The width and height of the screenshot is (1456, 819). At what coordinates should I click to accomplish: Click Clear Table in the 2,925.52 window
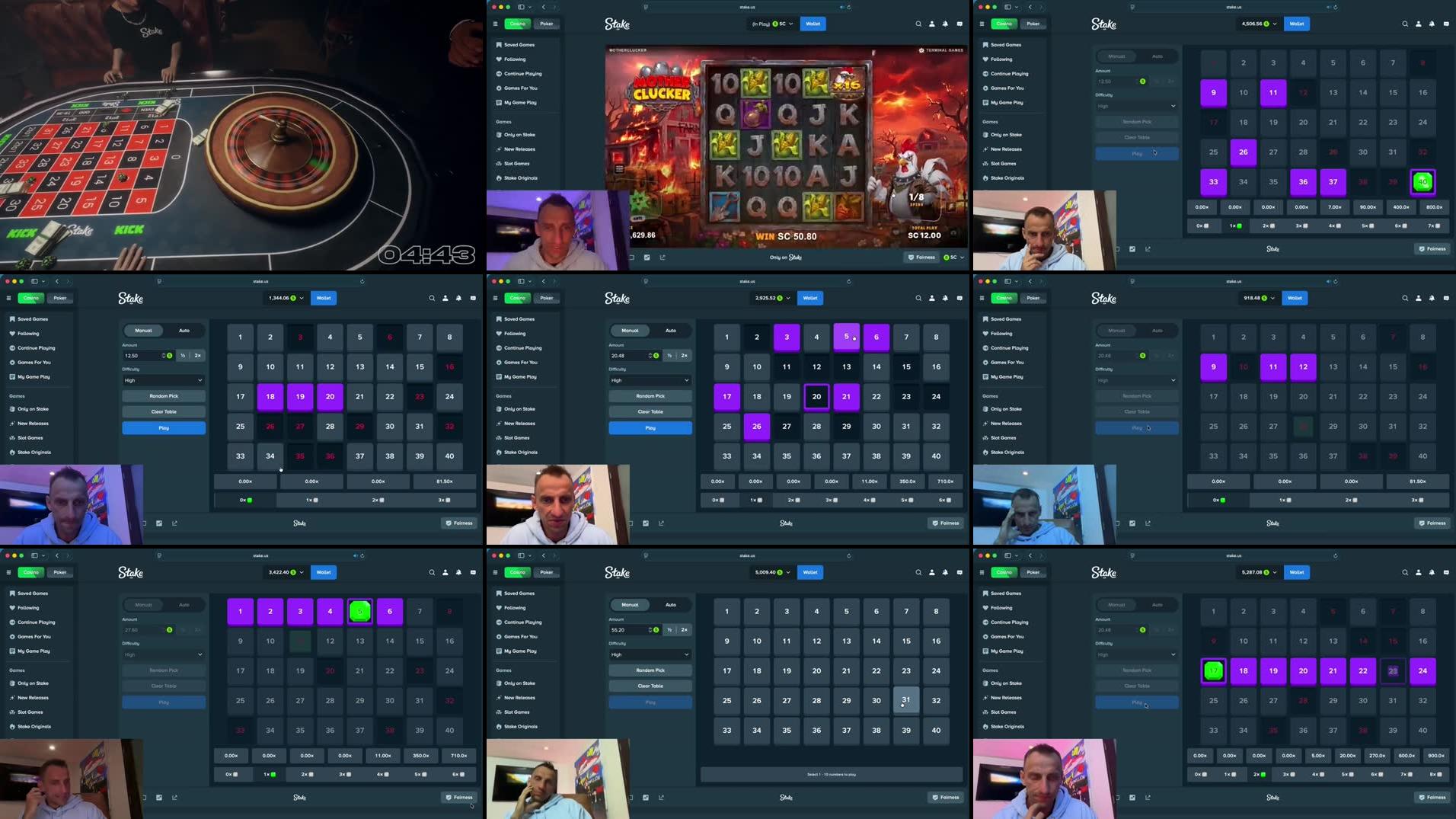[x=650, y=411]
